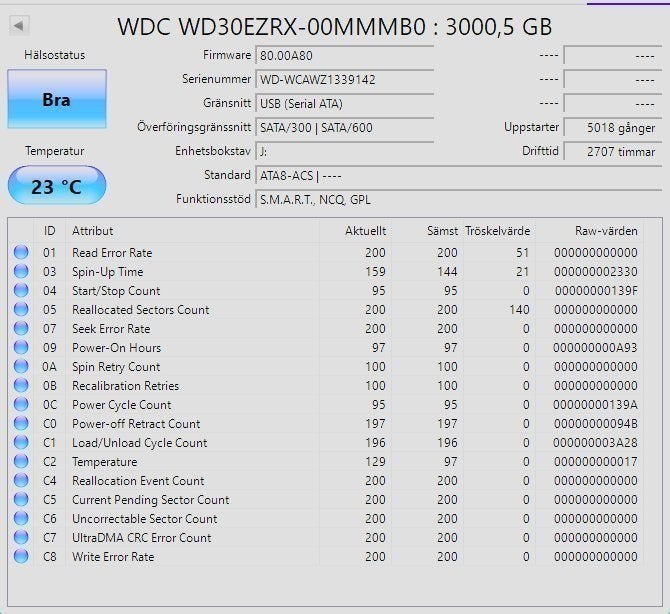670x614 pixels.
Task: Click status orb for Write Error Rate
Action: pyautogui.click(x=21, y=556)
